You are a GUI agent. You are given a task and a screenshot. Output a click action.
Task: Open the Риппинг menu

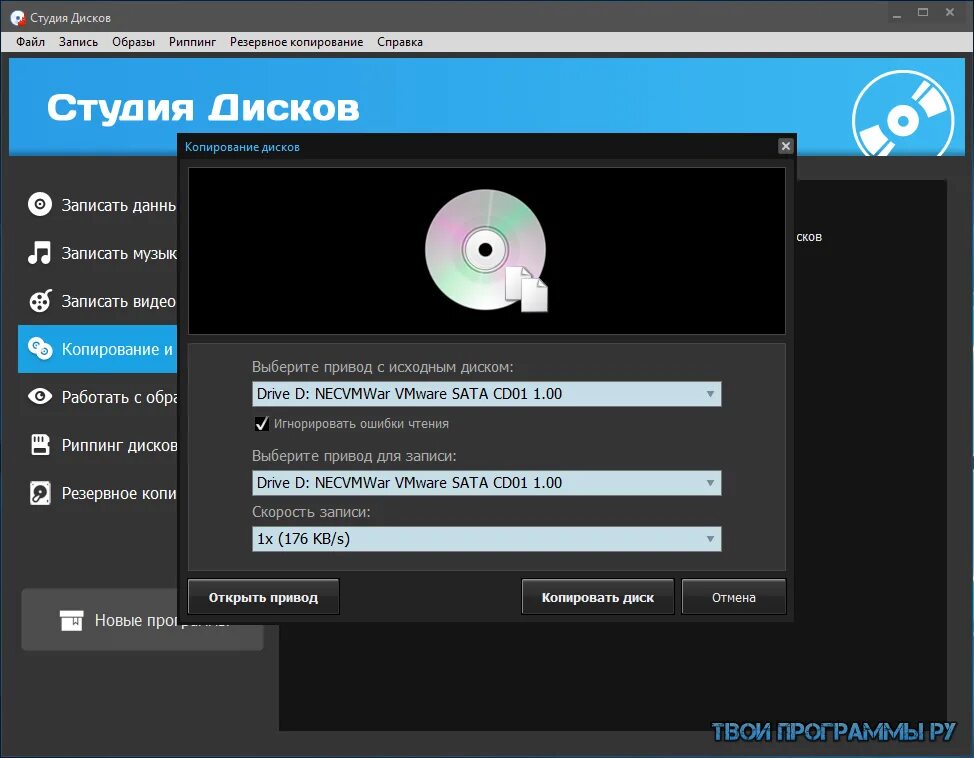coord(193,42)
